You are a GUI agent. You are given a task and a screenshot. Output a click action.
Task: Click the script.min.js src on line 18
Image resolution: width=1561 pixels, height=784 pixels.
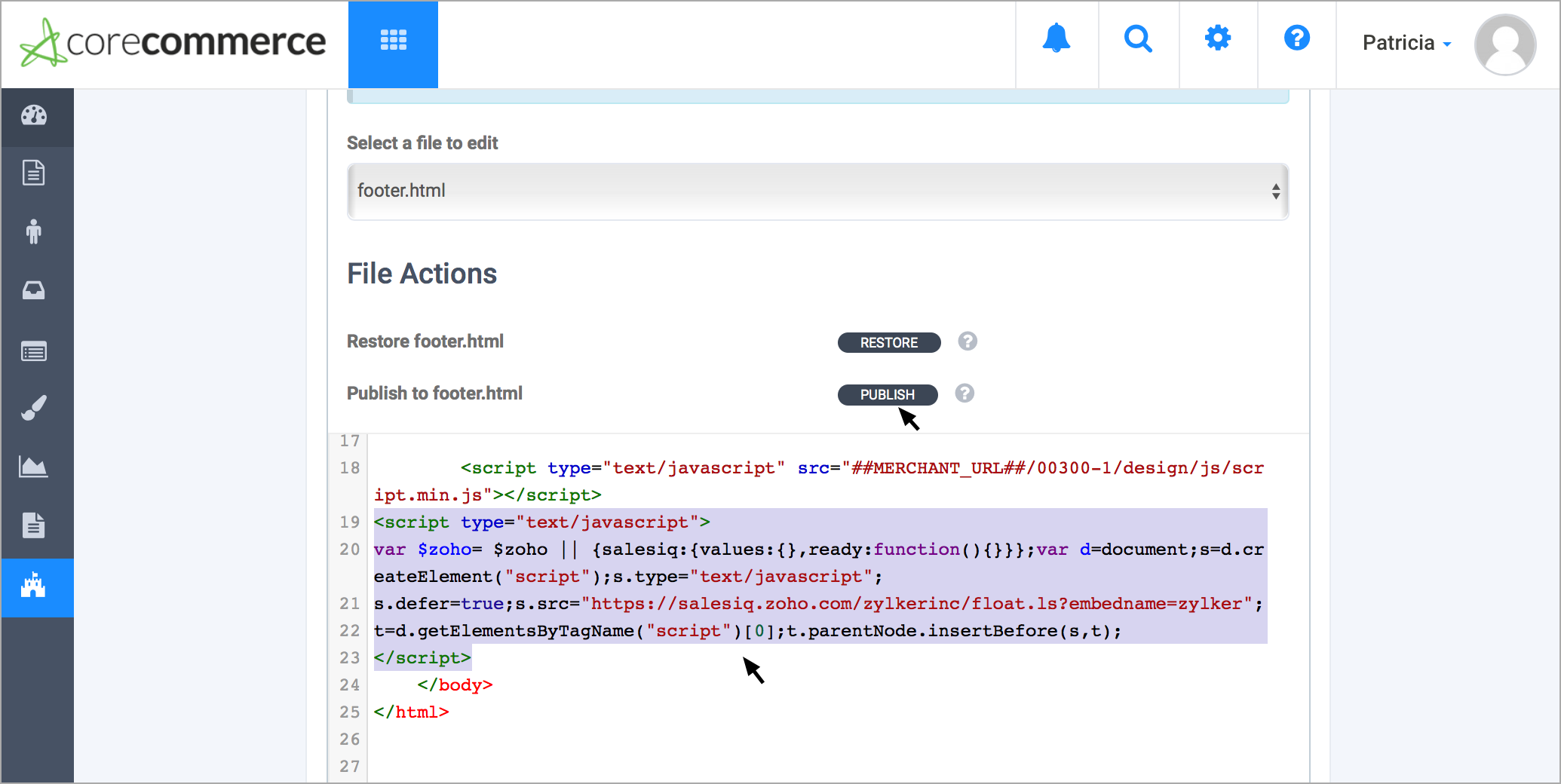tap(819, 481)
